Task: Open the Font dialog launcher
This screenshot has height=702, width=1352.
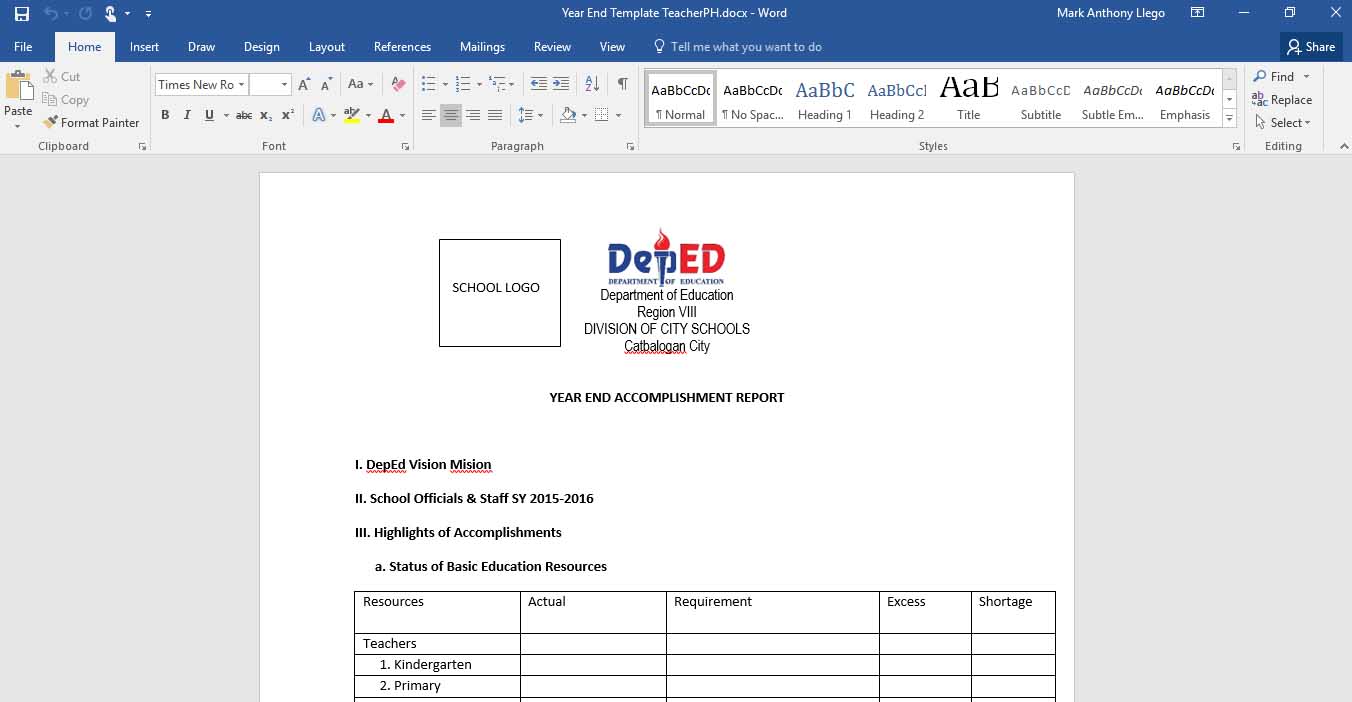Action: [x=405, y=147]
